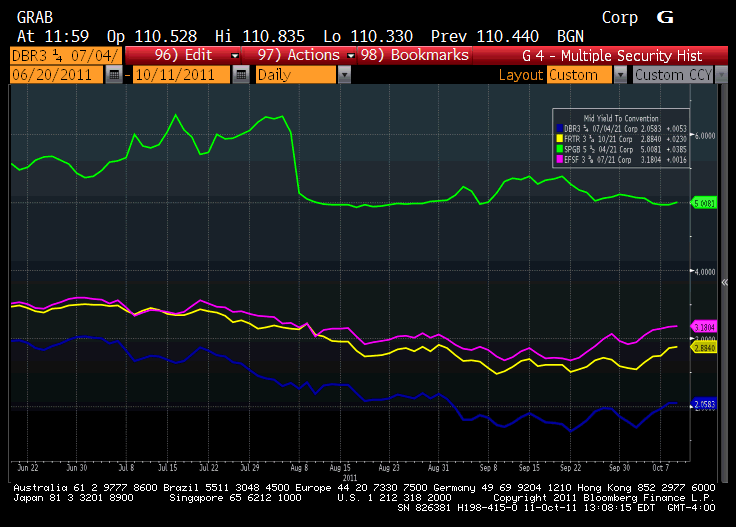The width and height of the screenshot is (736, 527).
Task: Click the 'Prev 110.440' previous price value
Action: coord(485,37)
